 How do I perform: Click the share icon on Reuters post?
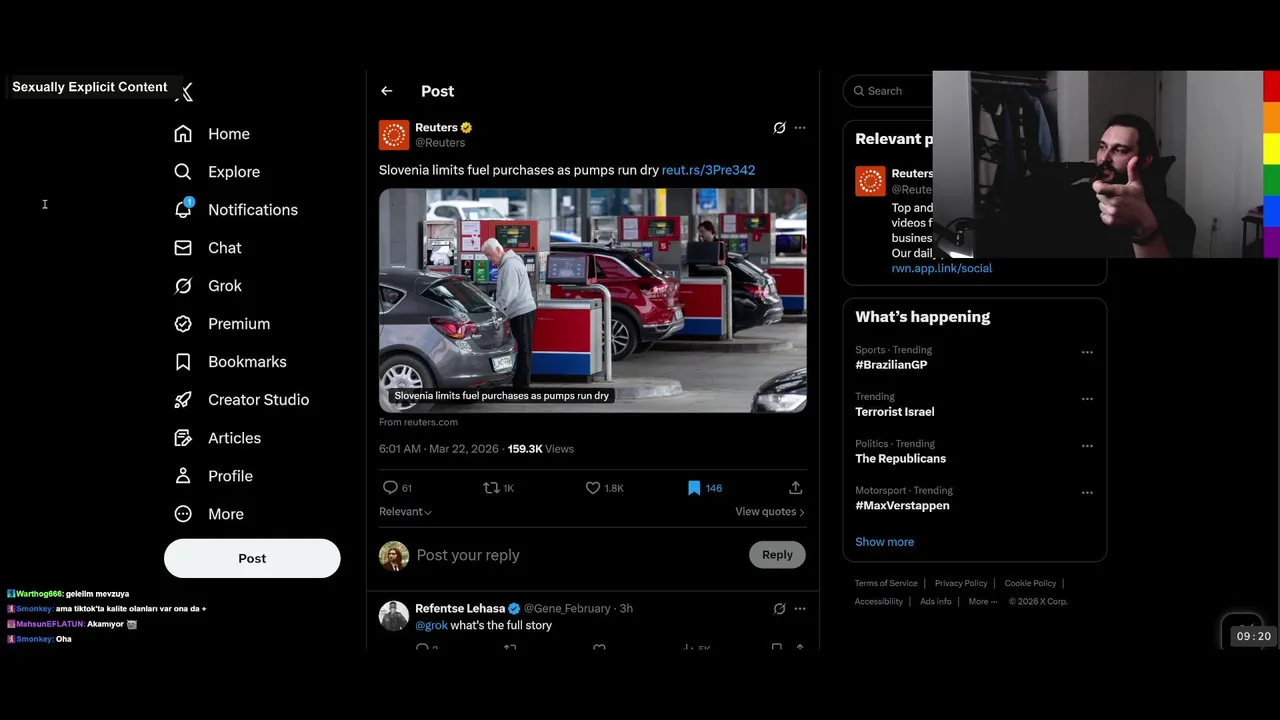[x=796, y=488]
